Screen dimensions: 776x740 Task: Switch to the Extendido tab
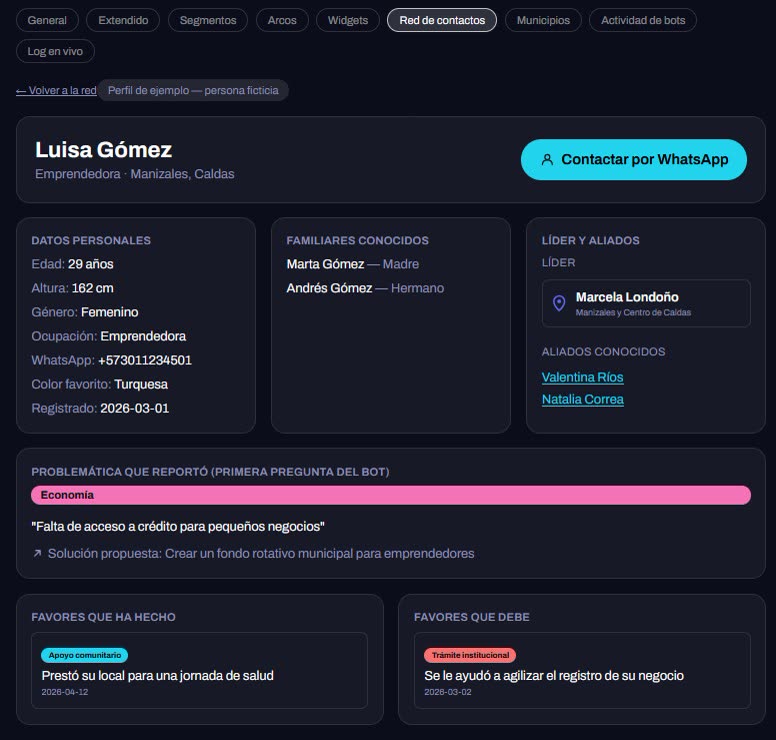(x=123, y=20)
